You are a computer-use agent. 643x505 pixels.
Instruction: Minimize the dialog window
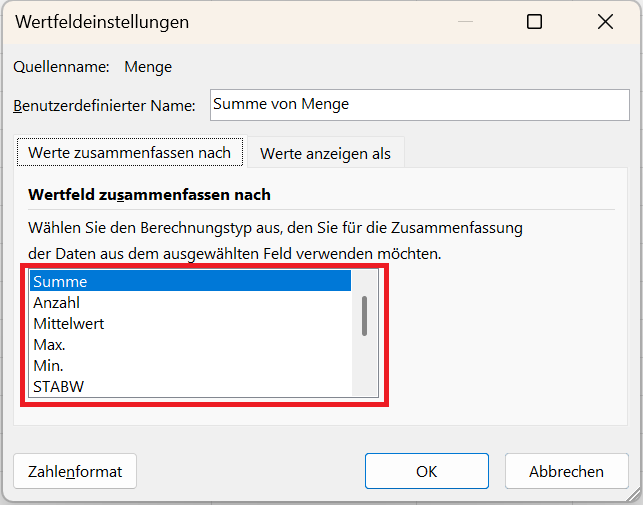point(466,22)
